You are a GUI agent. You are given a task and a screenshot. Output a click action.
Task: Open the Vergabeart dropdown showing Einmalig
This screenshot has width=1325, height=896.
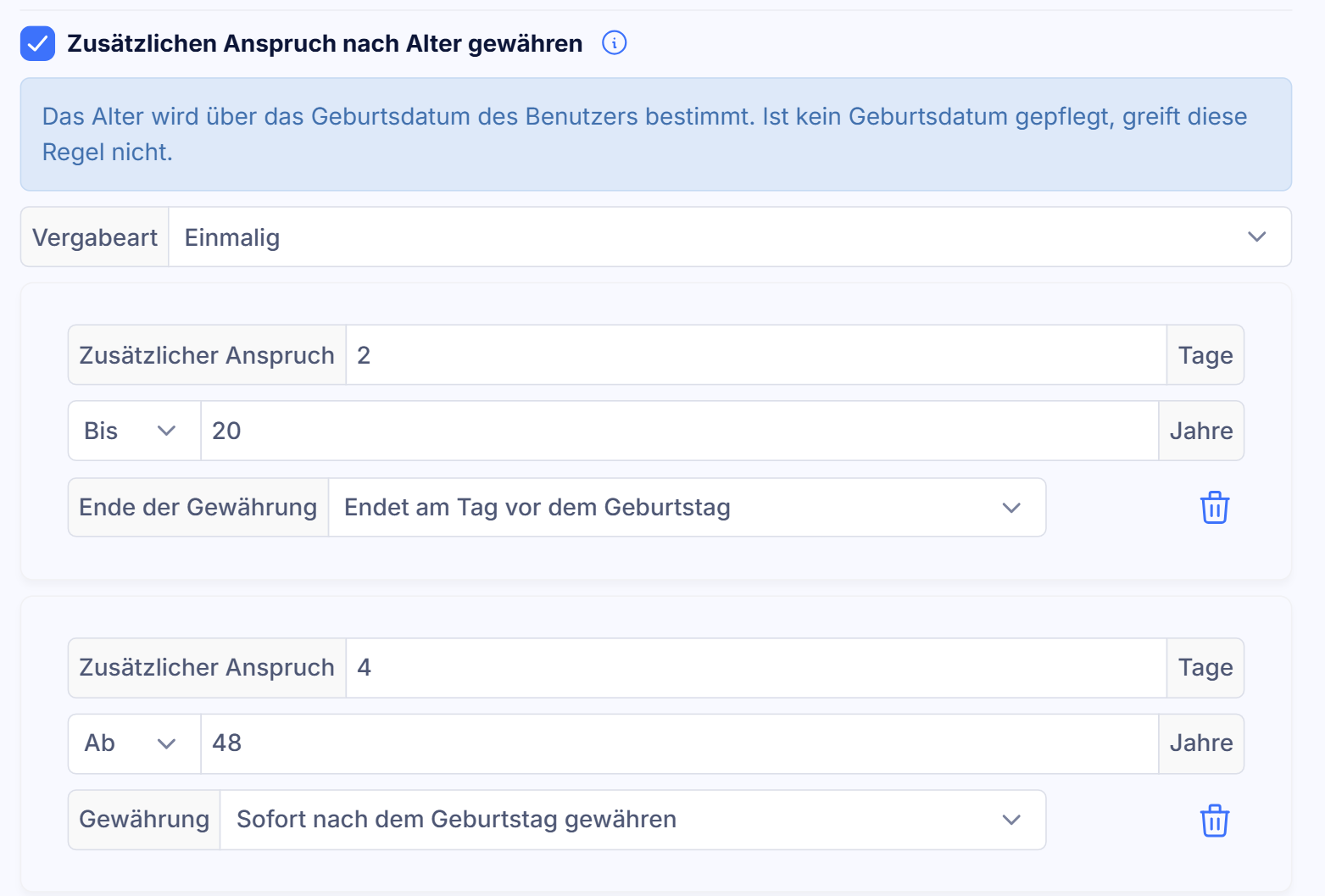pyautogui.click(x=730, y=237)
